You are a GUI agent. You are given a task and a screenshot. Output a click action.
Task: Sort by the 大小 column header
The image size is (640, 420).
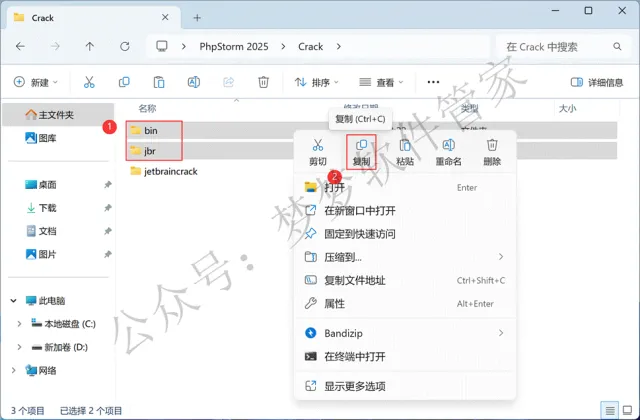tap(567, 108)
